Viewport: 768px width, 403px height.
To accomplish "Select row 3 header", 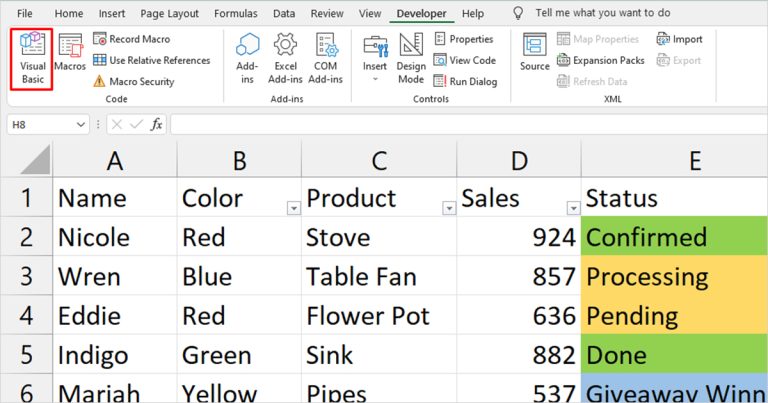I will 26,276.
